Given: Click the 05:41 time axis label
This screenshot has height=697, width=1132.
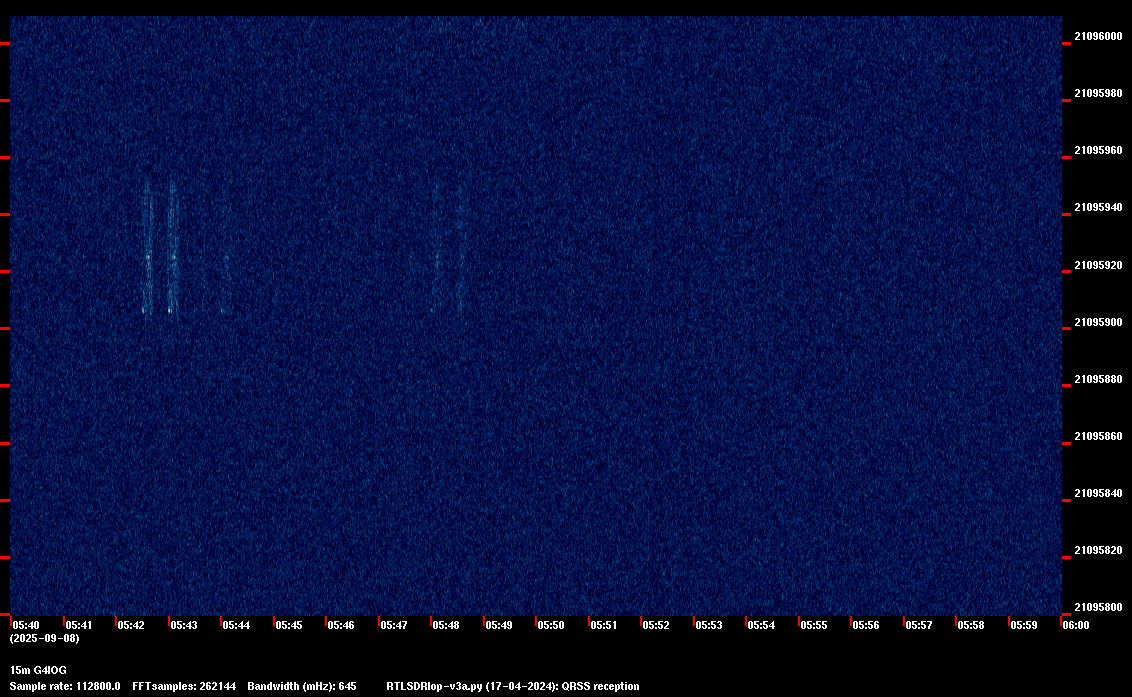Looking at the screenshot, I should click(79, 625).
